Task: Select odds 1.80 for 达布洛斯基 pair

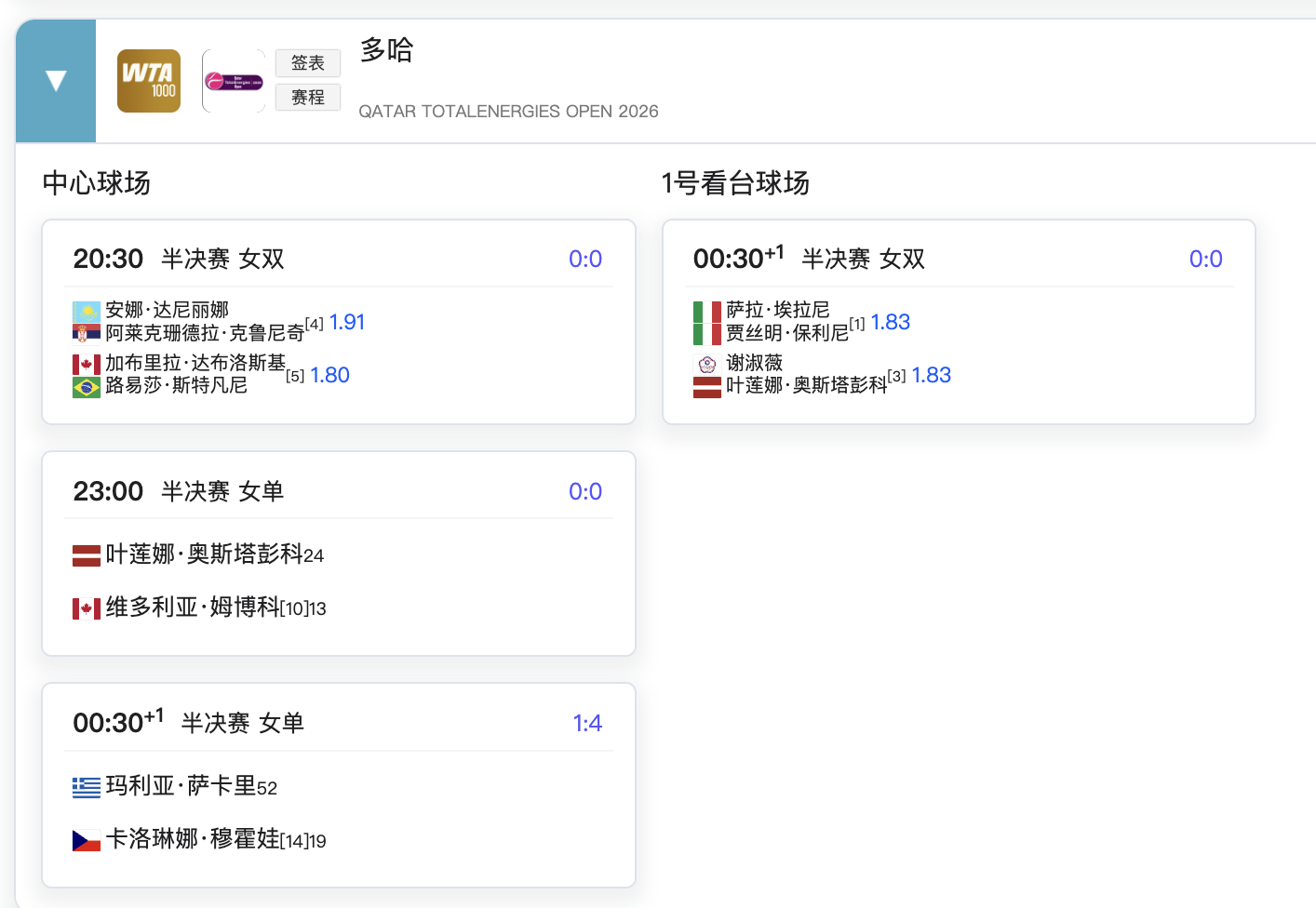Action: [x=331, y=375]
